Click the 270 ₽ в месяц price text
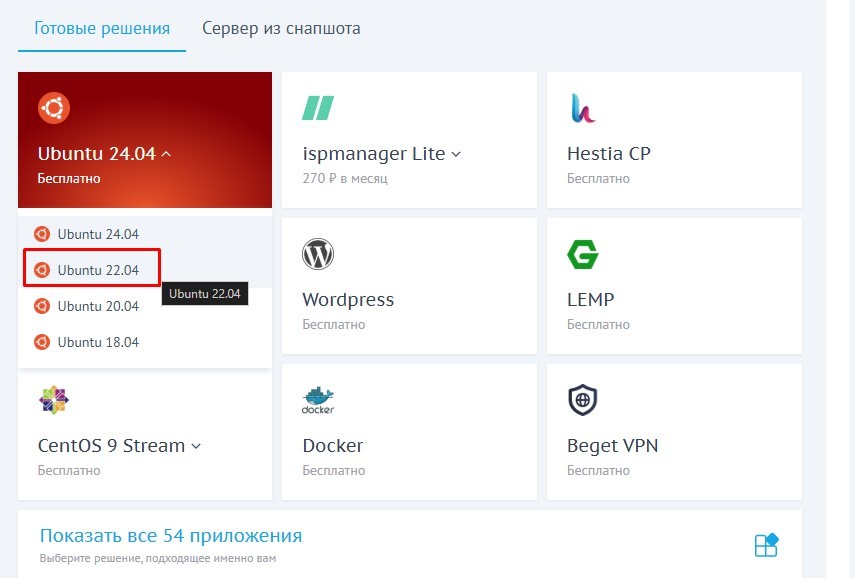This screenshot has height=578, width=855. (345, 178)
